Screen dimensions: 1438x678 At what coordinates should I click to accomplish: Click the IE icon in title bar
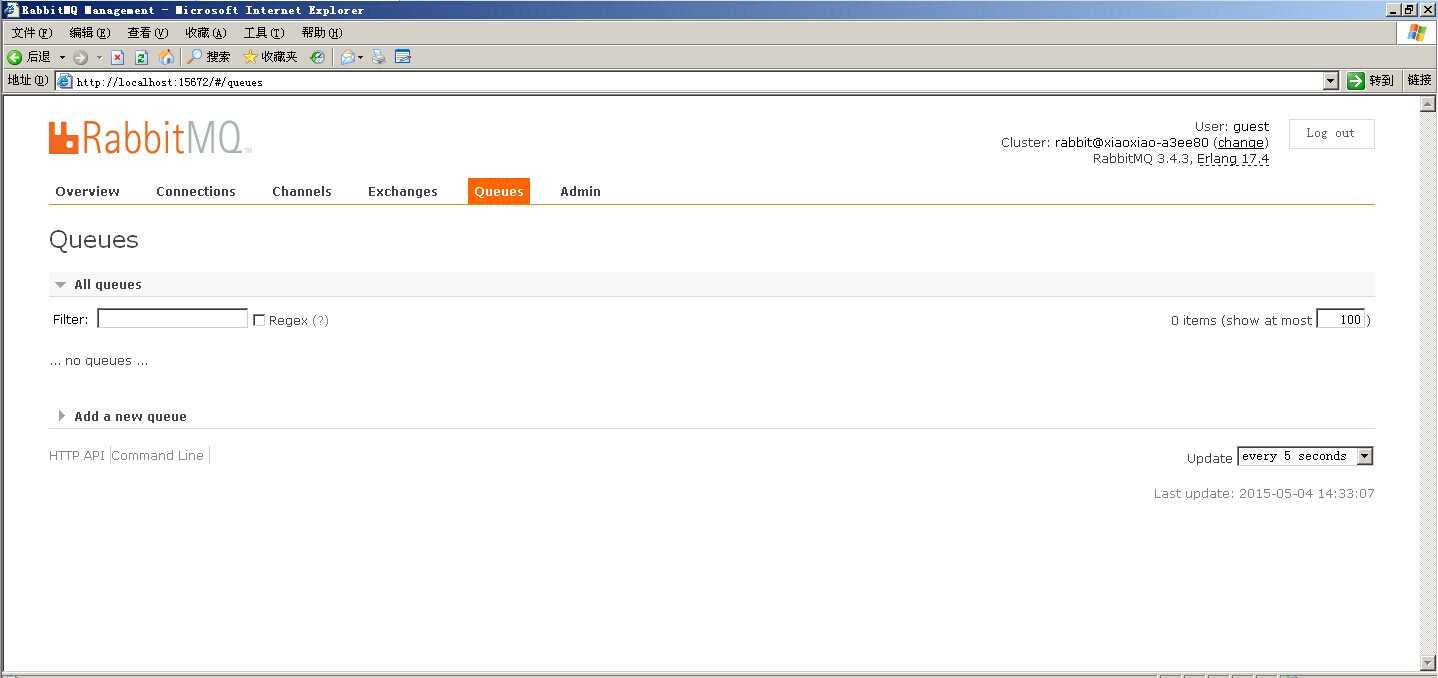click(x=12, y=10)
